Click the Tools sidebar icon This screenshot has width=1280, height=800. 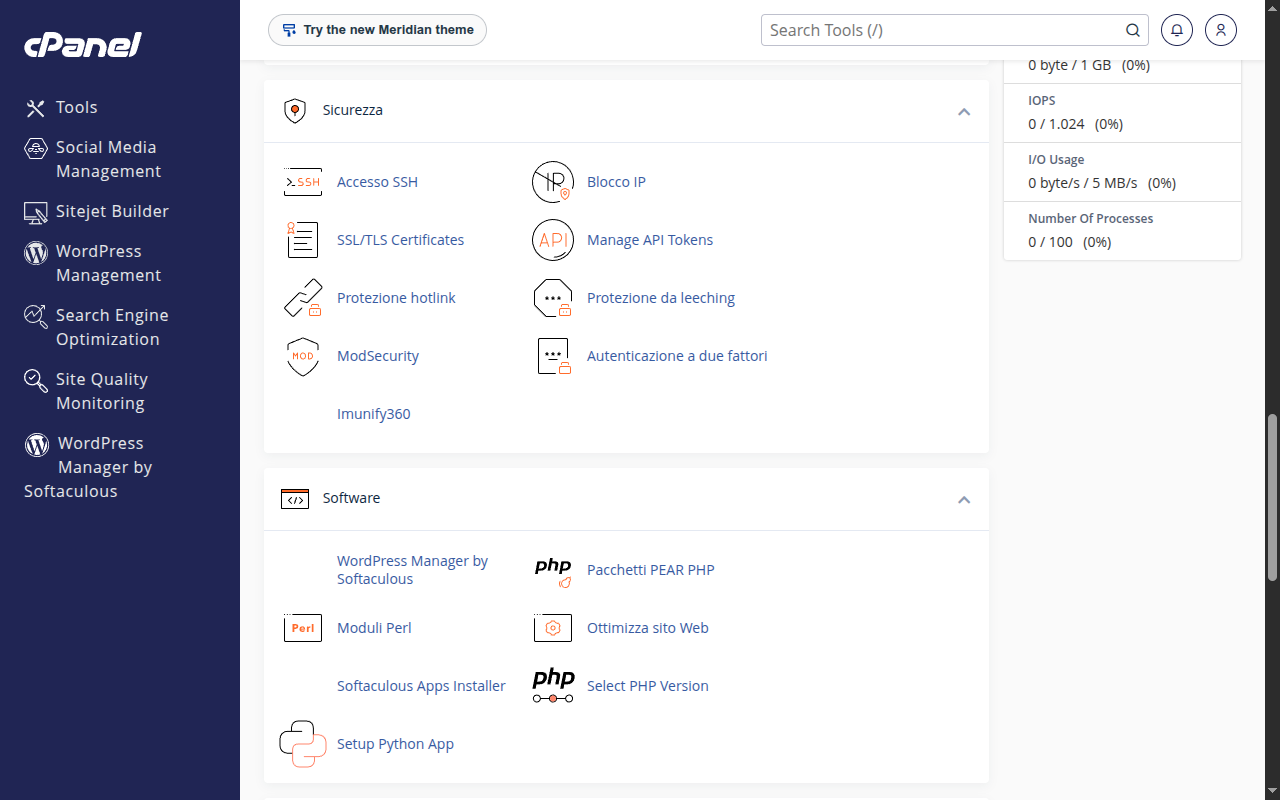coord(36,108)
